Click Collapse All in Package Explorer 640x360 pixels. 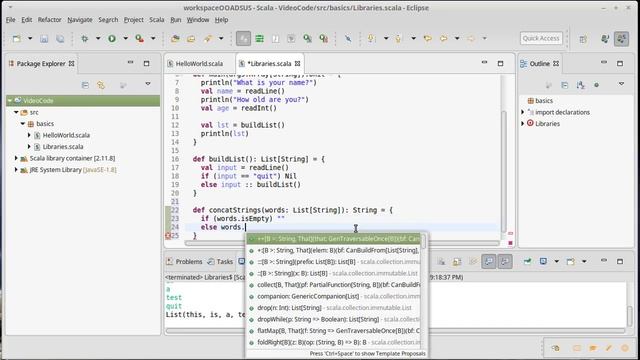point(85,85)
